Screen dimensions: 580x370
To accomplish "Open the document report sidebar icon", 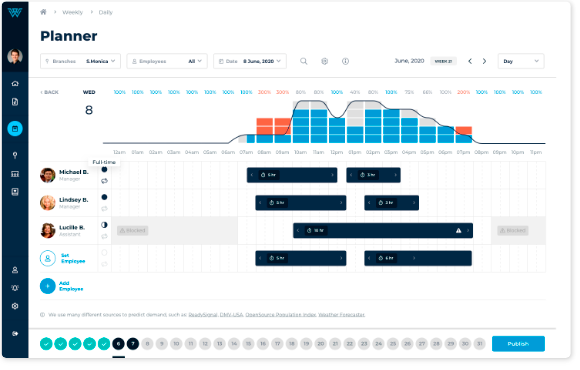I will tap(15, 102).
